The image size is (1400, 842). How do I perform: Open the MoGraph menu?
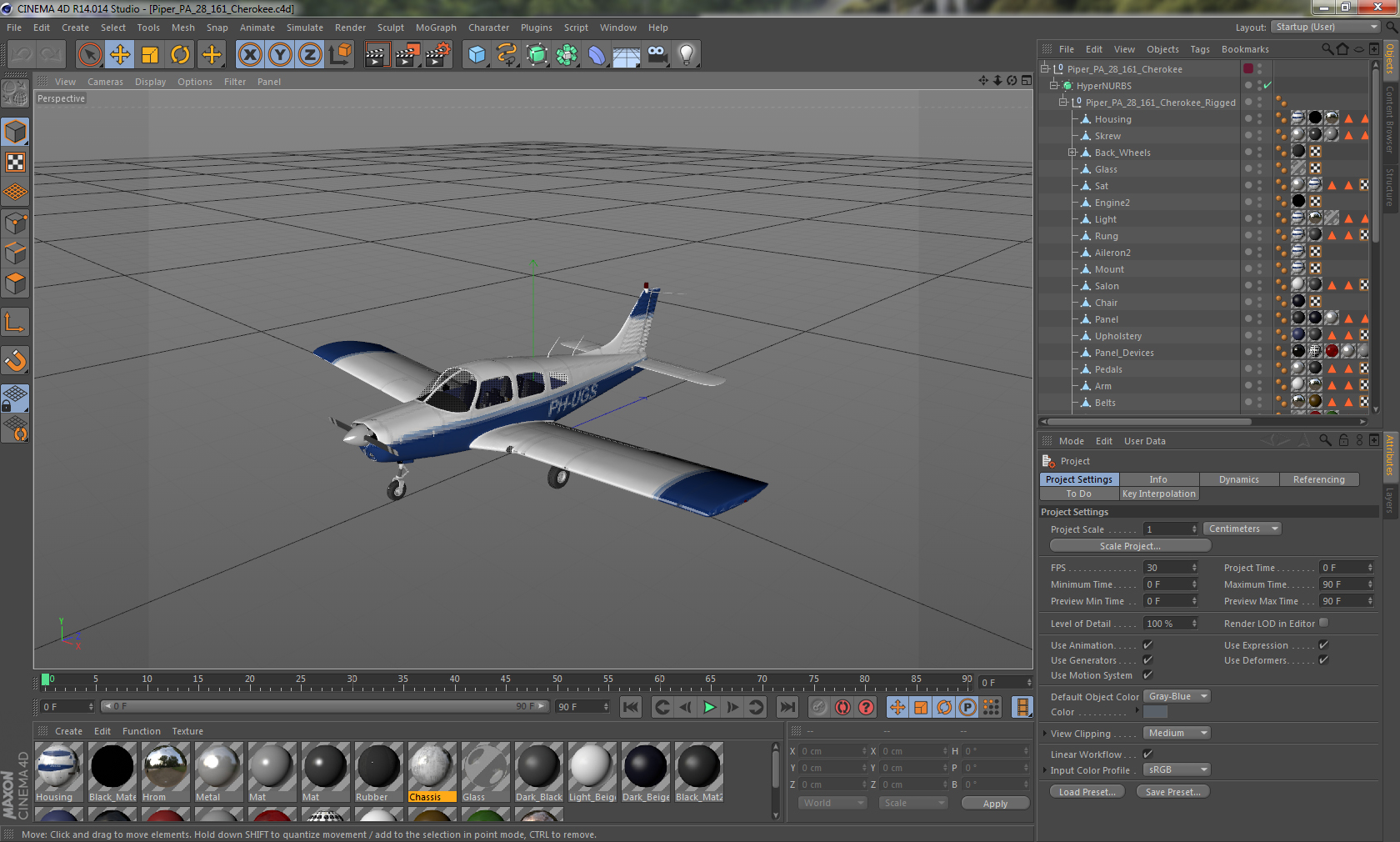[x=436, y=28]
